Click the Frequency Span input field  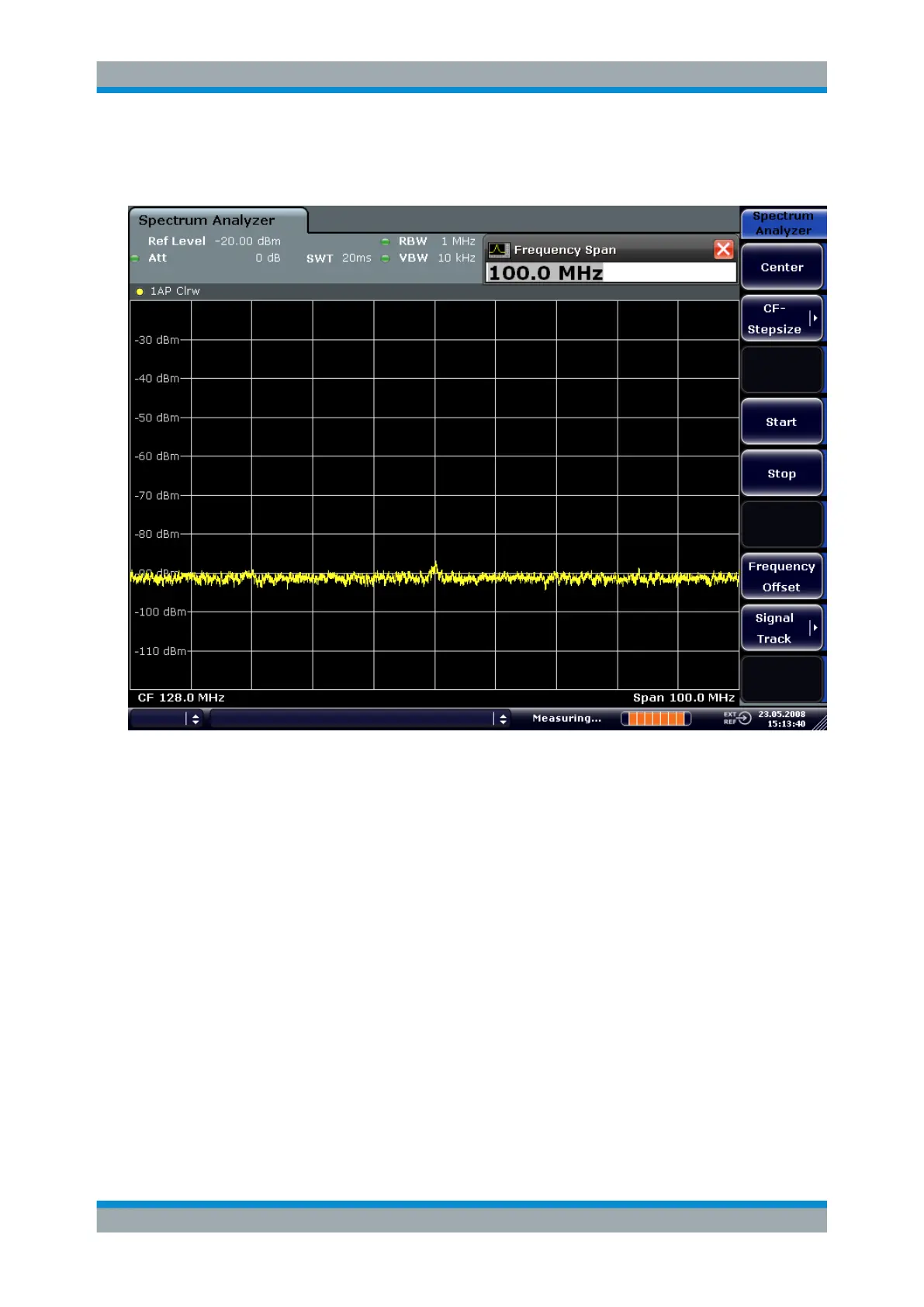coord(611,272)
